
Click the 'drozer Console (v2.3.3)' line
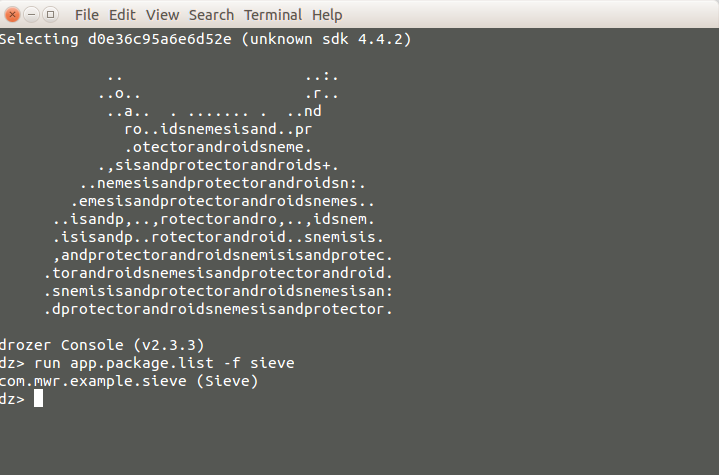(102, 345)
